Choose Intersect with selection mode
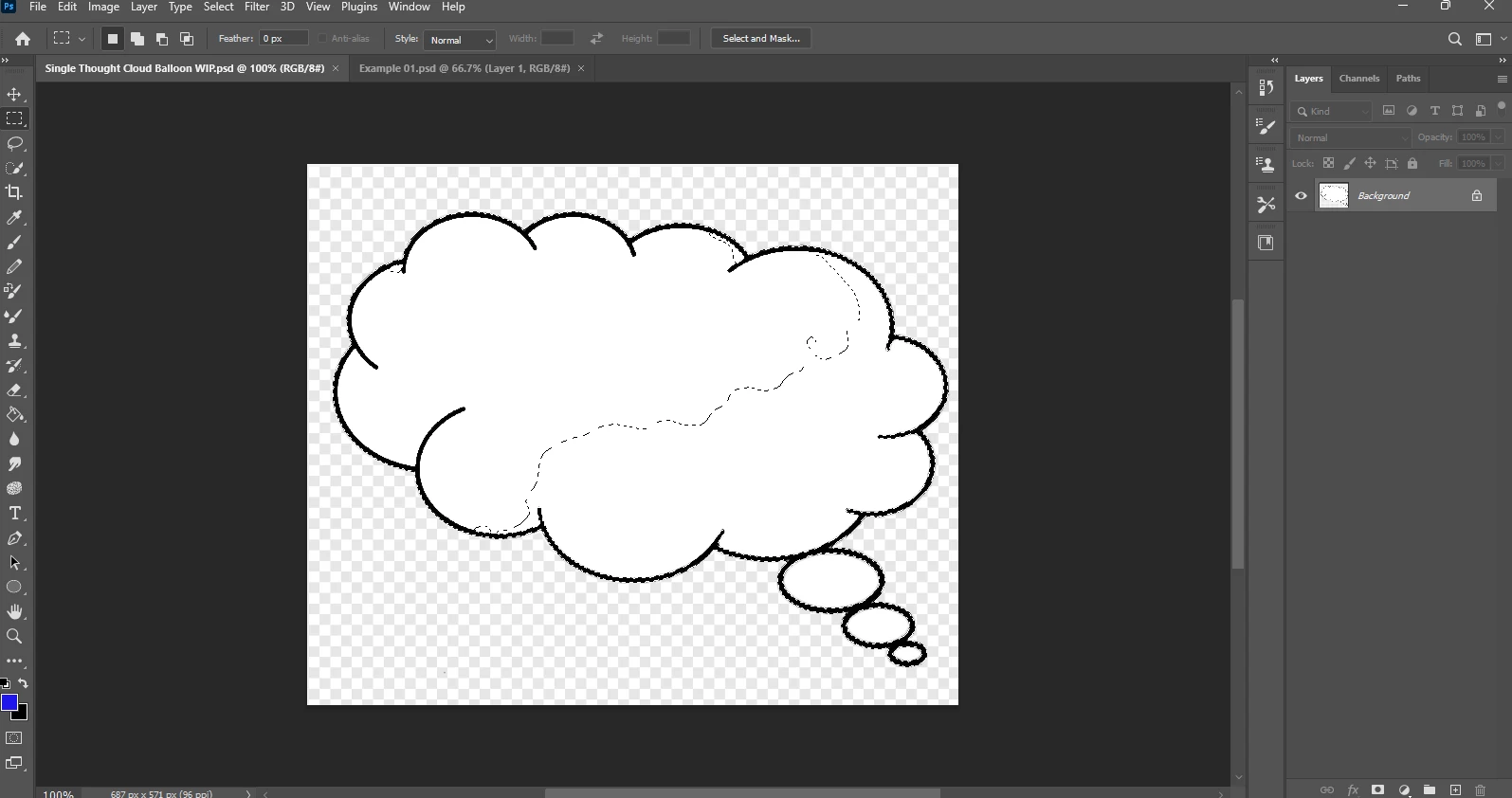The height and width of the screenshot is (798, 1512). [x=187, y=39]
